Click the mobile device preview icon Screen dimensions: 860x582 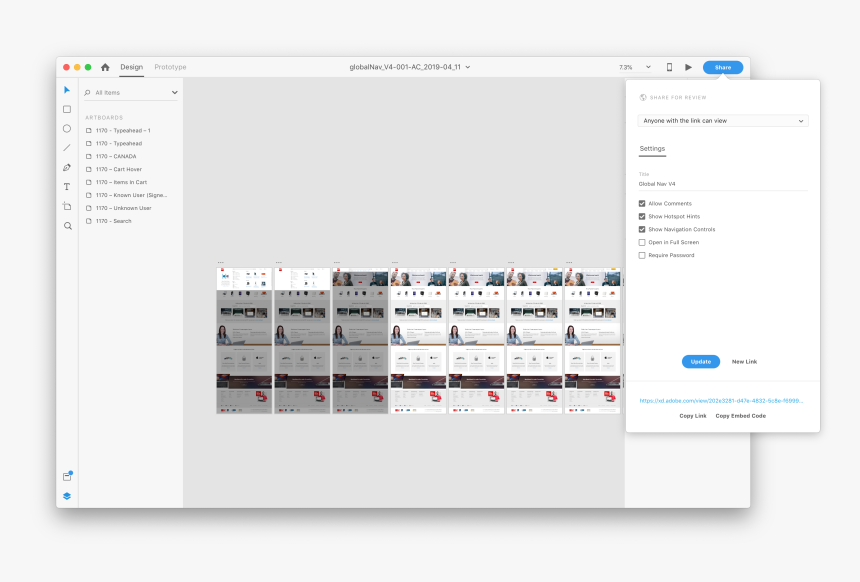(x=669, y=67)
